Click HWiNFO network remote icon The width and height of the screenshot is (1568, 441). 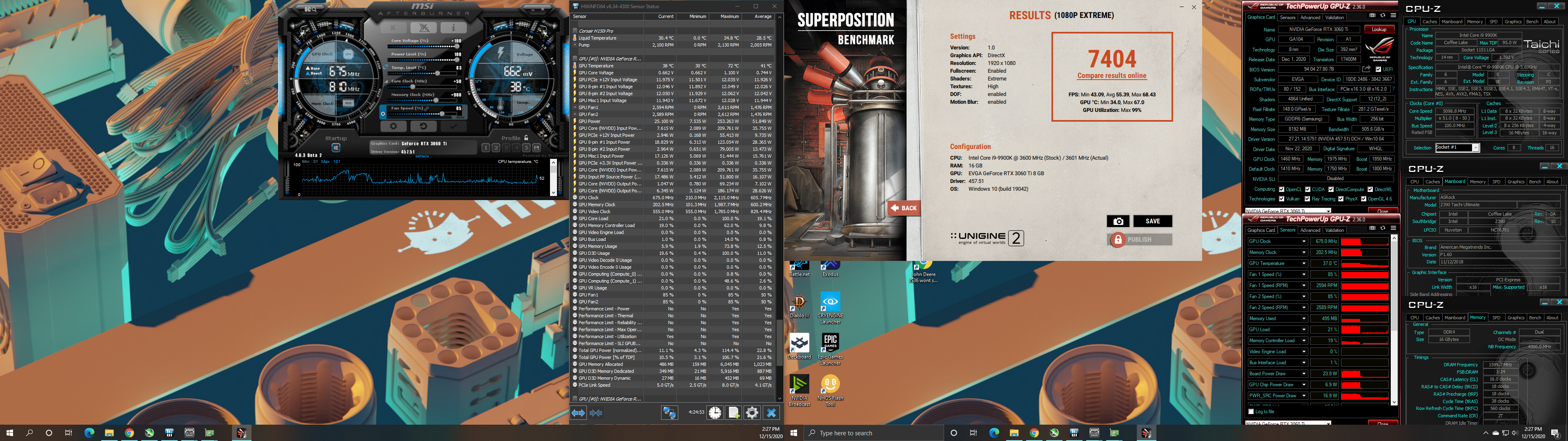pyautogui.click(x=669, y=413)
